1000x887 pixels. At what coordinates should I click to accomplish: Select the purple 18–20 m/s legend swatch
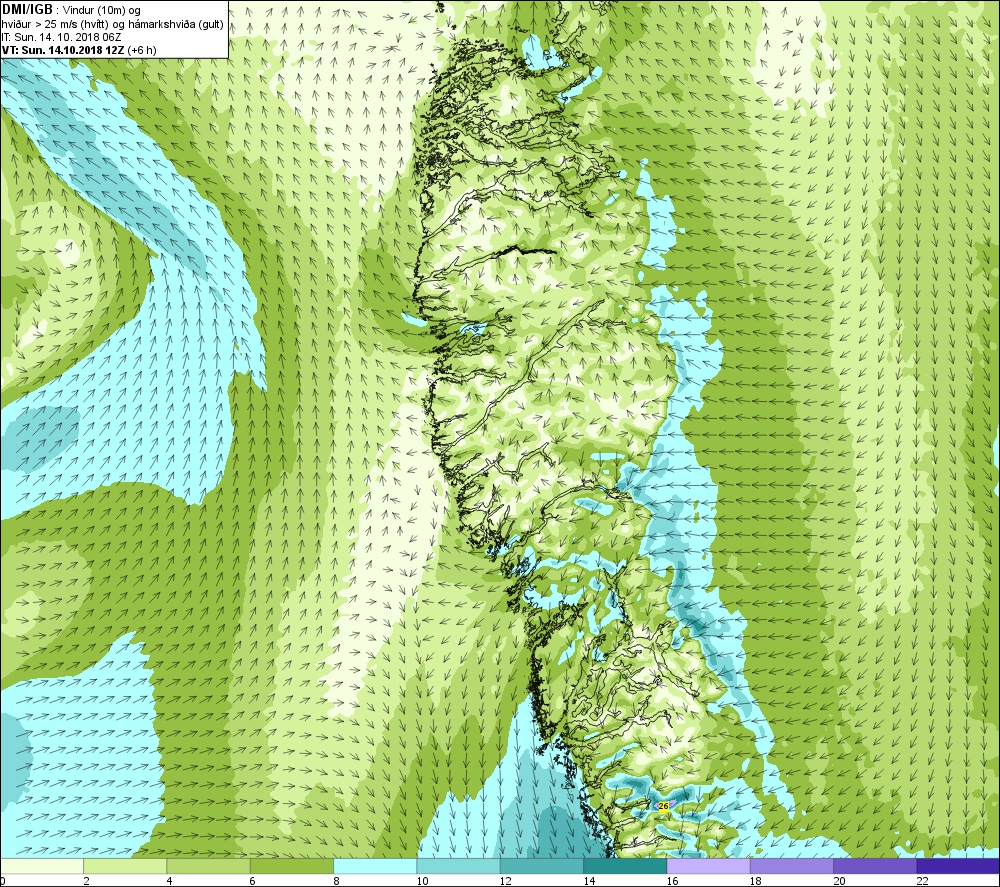point(791,866)
